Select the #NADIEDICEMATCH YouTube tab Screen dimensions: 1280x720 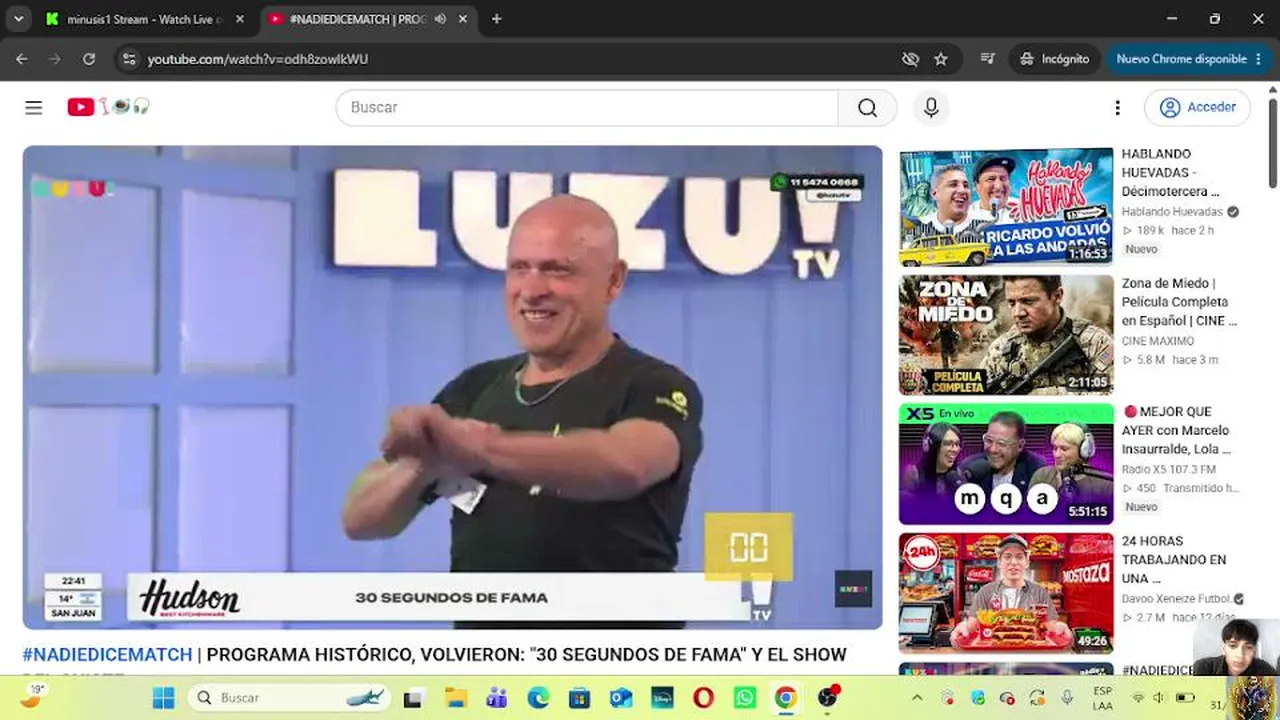pos(358,19)
